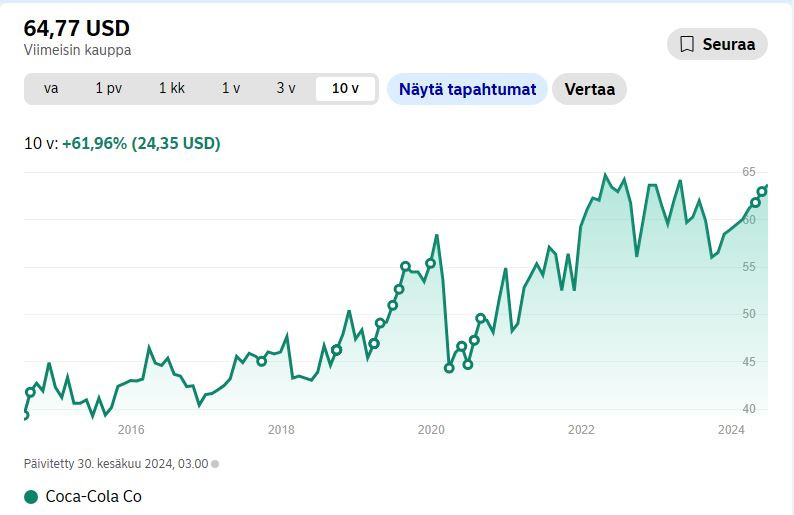Click the Seuraa follow button
This screenshot has height=515, width=794.
point(717,44)
